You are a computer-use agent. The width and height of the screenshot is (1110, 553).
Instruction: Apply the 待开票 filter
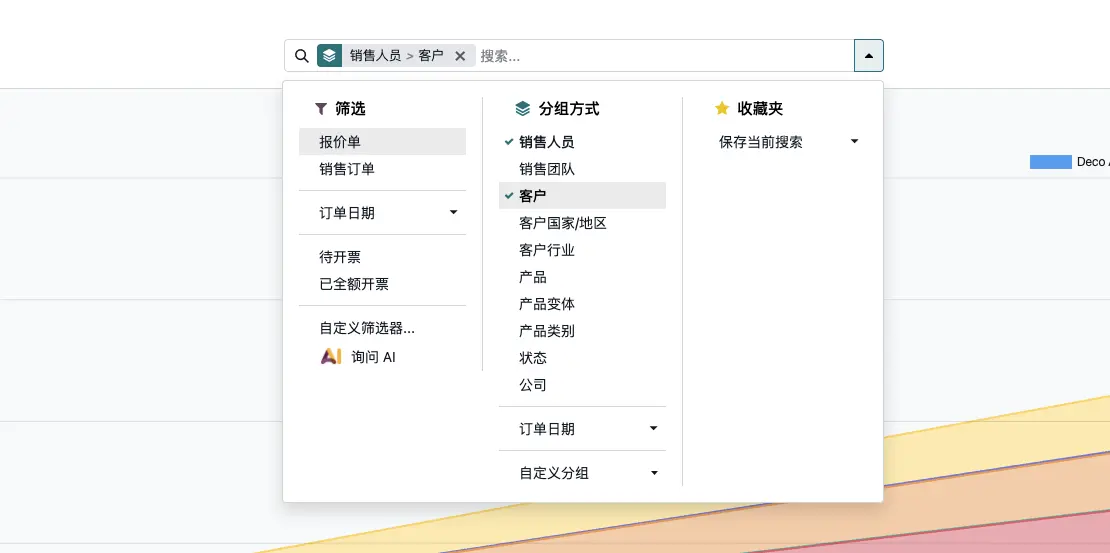tap(382, 256)
